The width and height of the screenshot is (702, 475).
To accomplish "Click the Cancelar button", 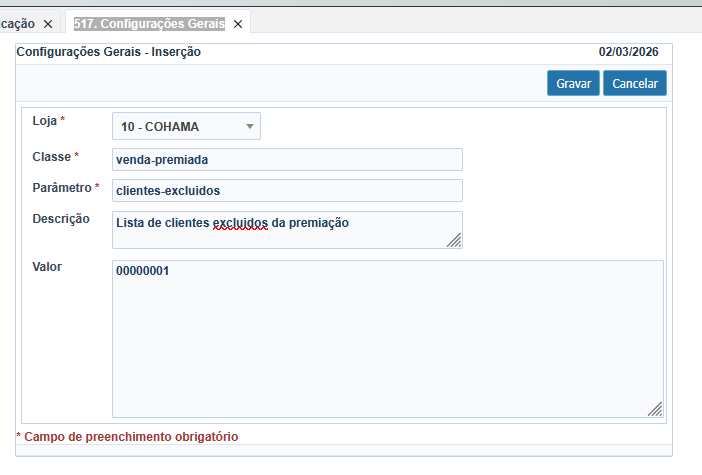I will (x=634, y=84).
